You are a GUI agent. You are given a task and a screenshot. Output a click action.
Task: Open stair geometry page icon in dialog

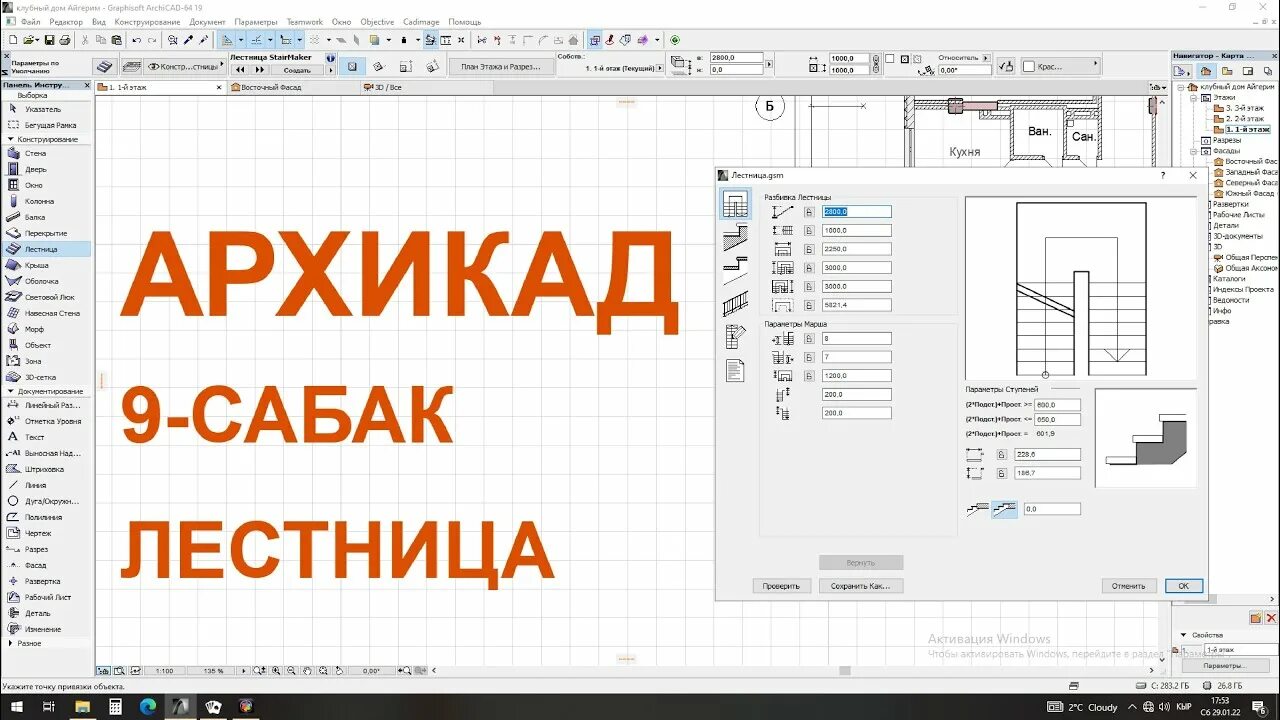(735, 204)
